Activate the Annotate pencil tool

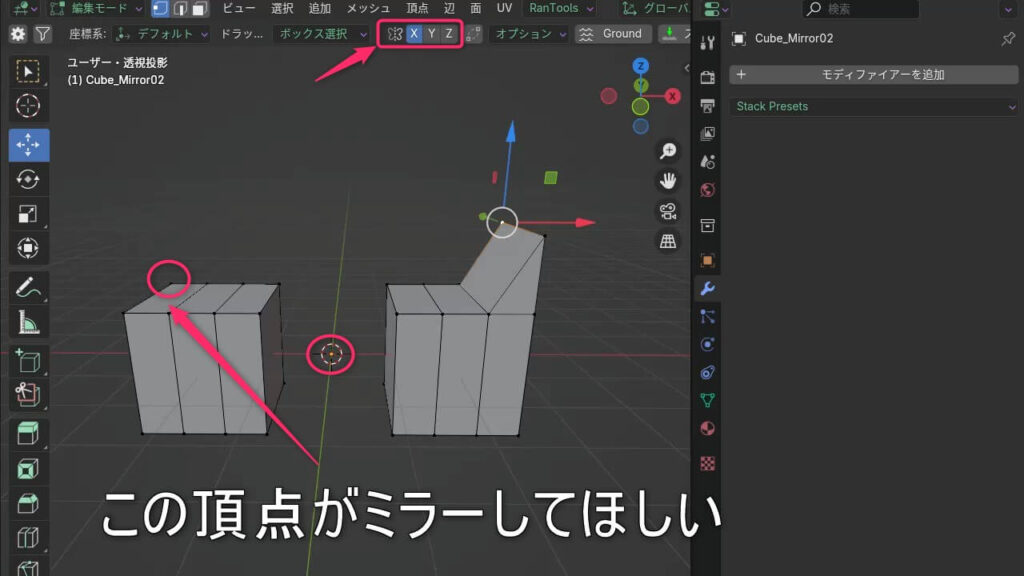[x=28, y=288]
